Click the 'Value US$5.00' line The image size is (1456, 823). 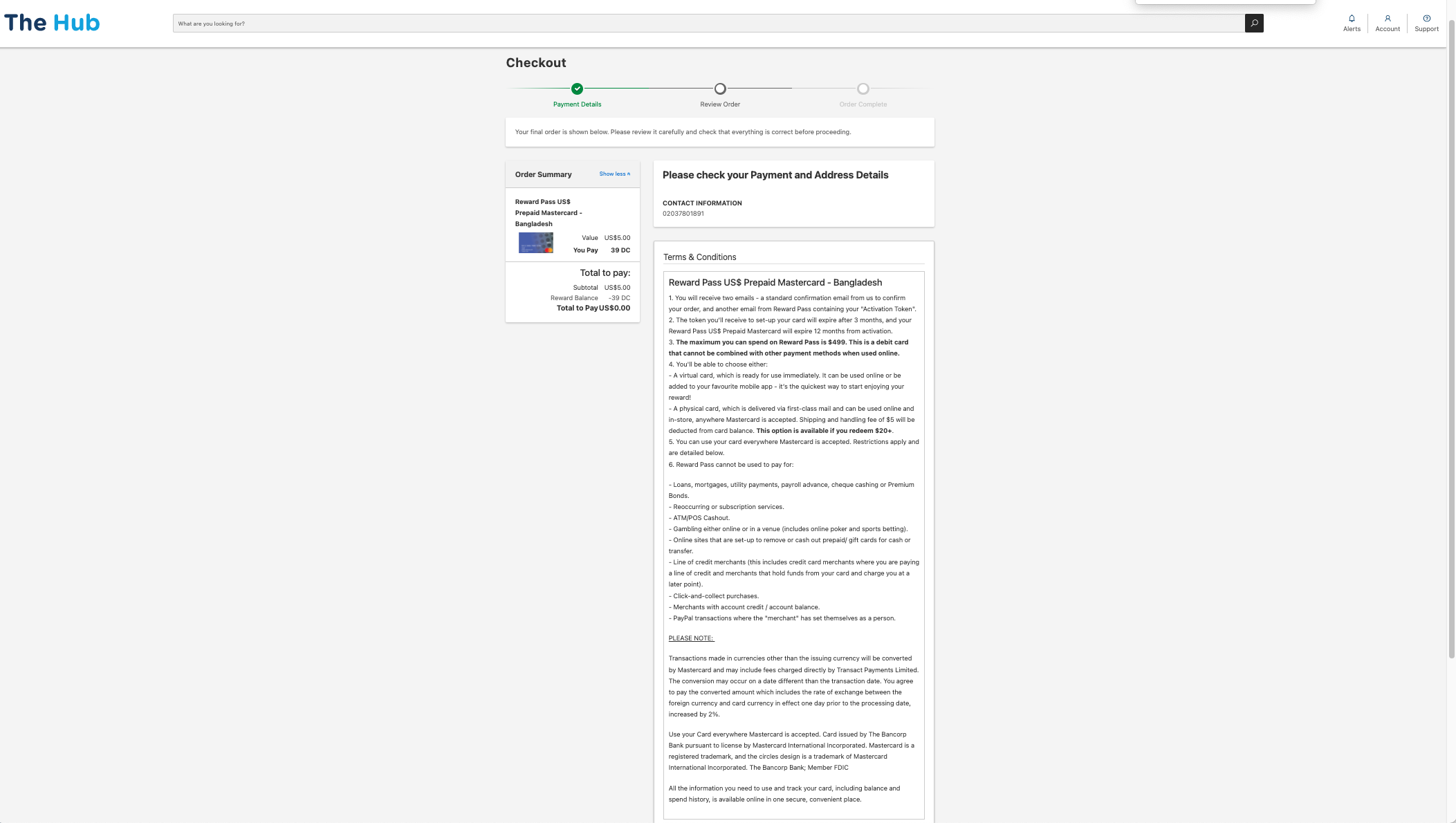[606, 238]
